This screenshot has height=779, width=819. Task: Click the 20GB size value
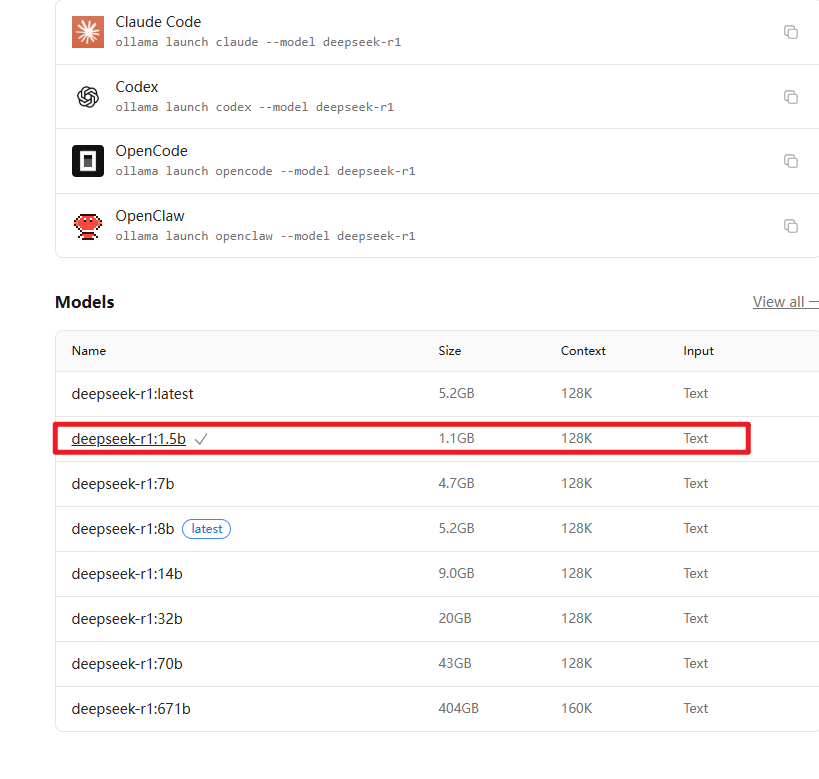(455, 618)
